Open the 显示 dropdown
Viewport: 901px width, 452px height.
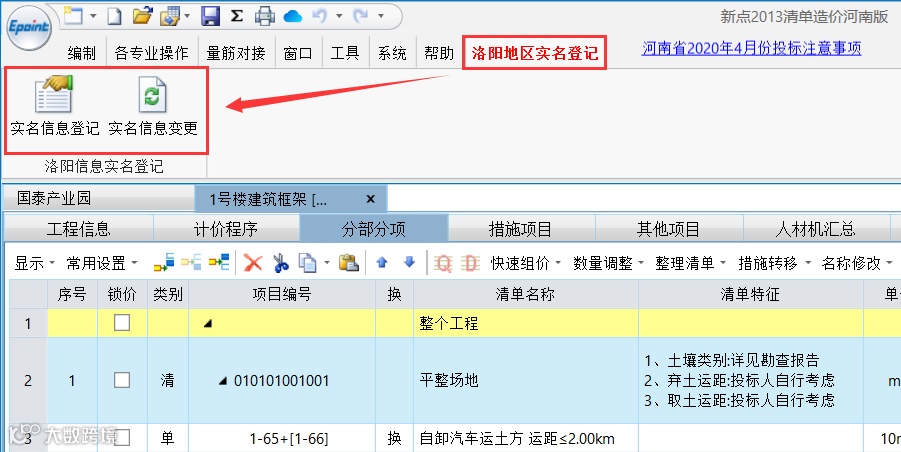click(34, 263)
